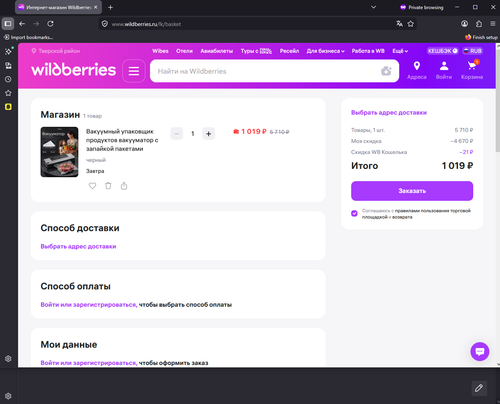The width and height of the screenshot is (500, 404).
Task: Open the sidebar history clock icon
Action: pos(8,79)
